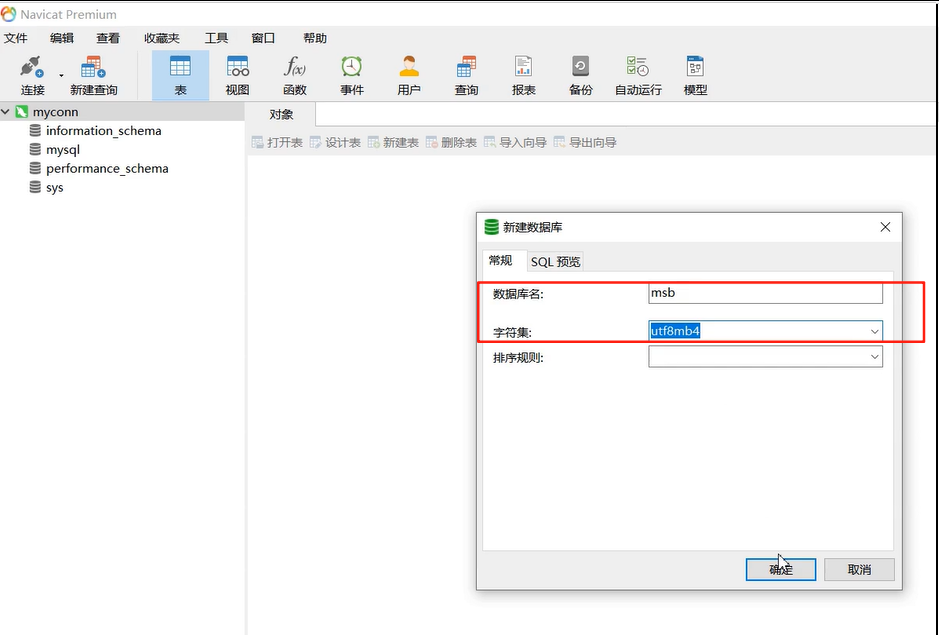Click the 取消 button
The width and height of the screenshot is (939, 635).
859,570
